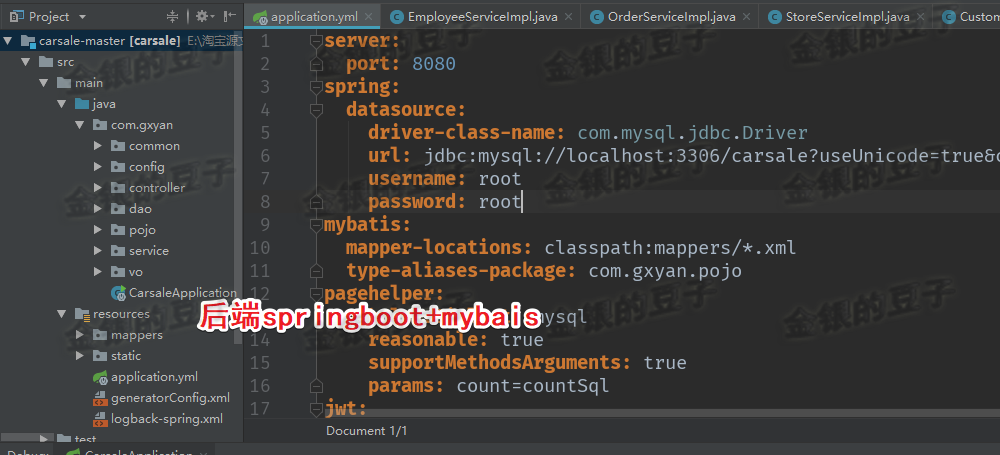Click the java source folder icon
The height and width of the screenshot is (455, 1000).
82,104
